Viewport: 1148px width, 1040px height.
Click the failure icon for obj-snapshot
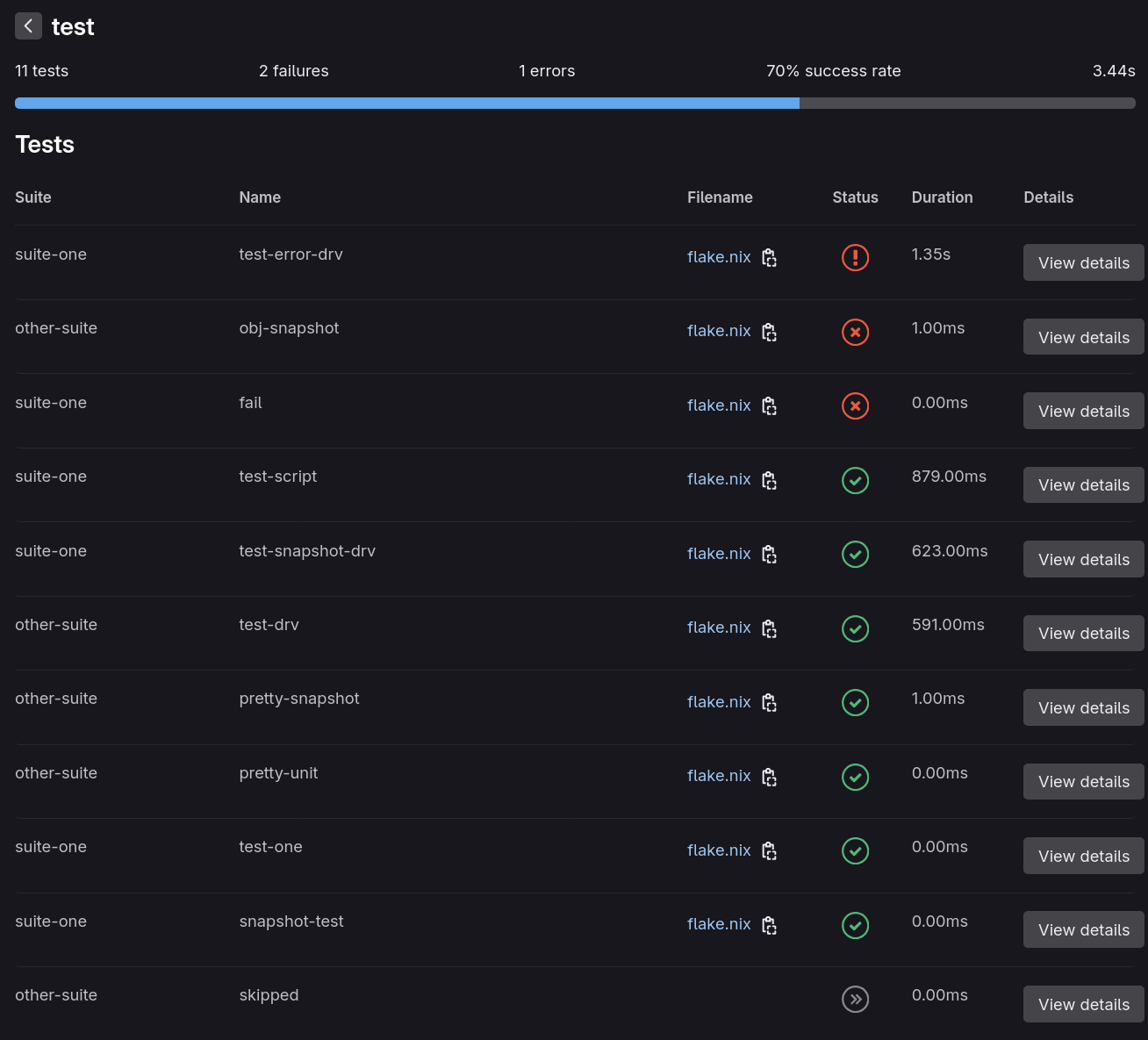coord(855,332)
